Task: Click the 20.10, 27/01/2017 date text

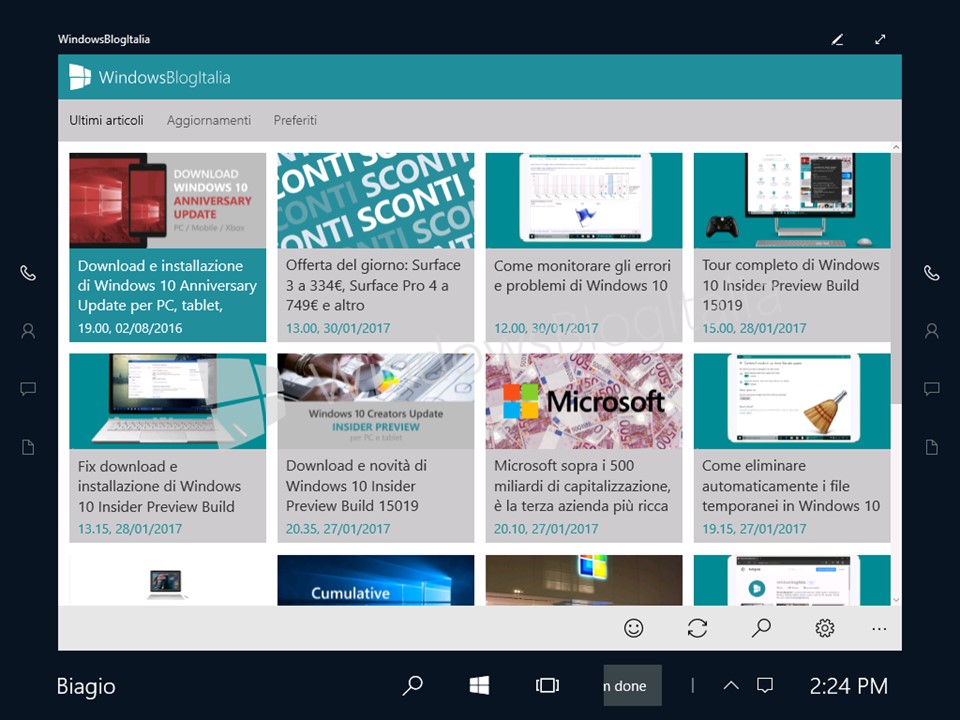Action: 546,528
